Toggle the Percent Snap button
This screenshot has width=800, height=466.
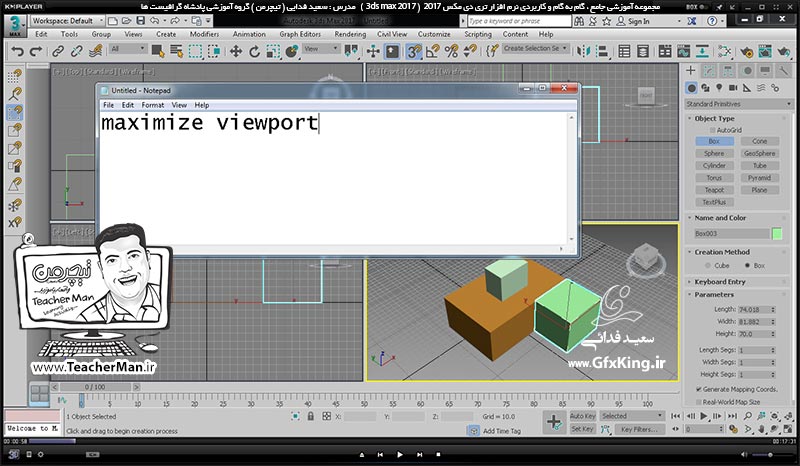[452, 51]
